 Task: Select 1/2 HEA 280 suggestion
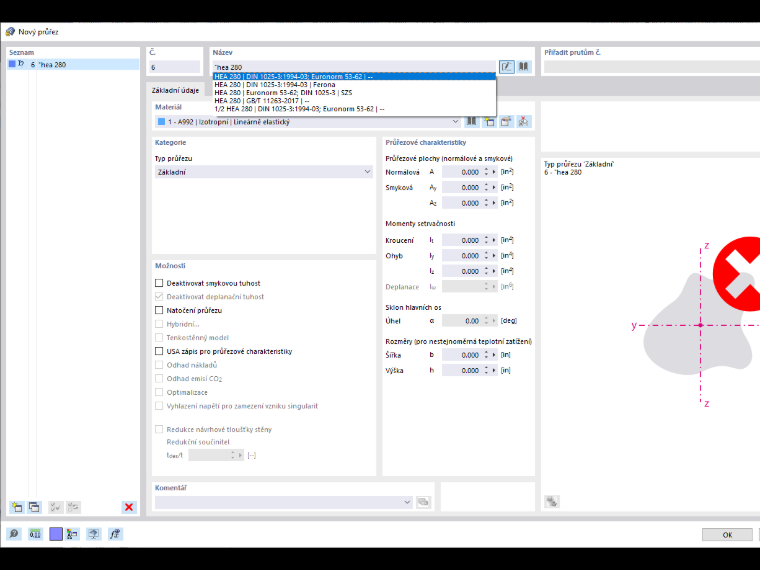coord(354,109)
